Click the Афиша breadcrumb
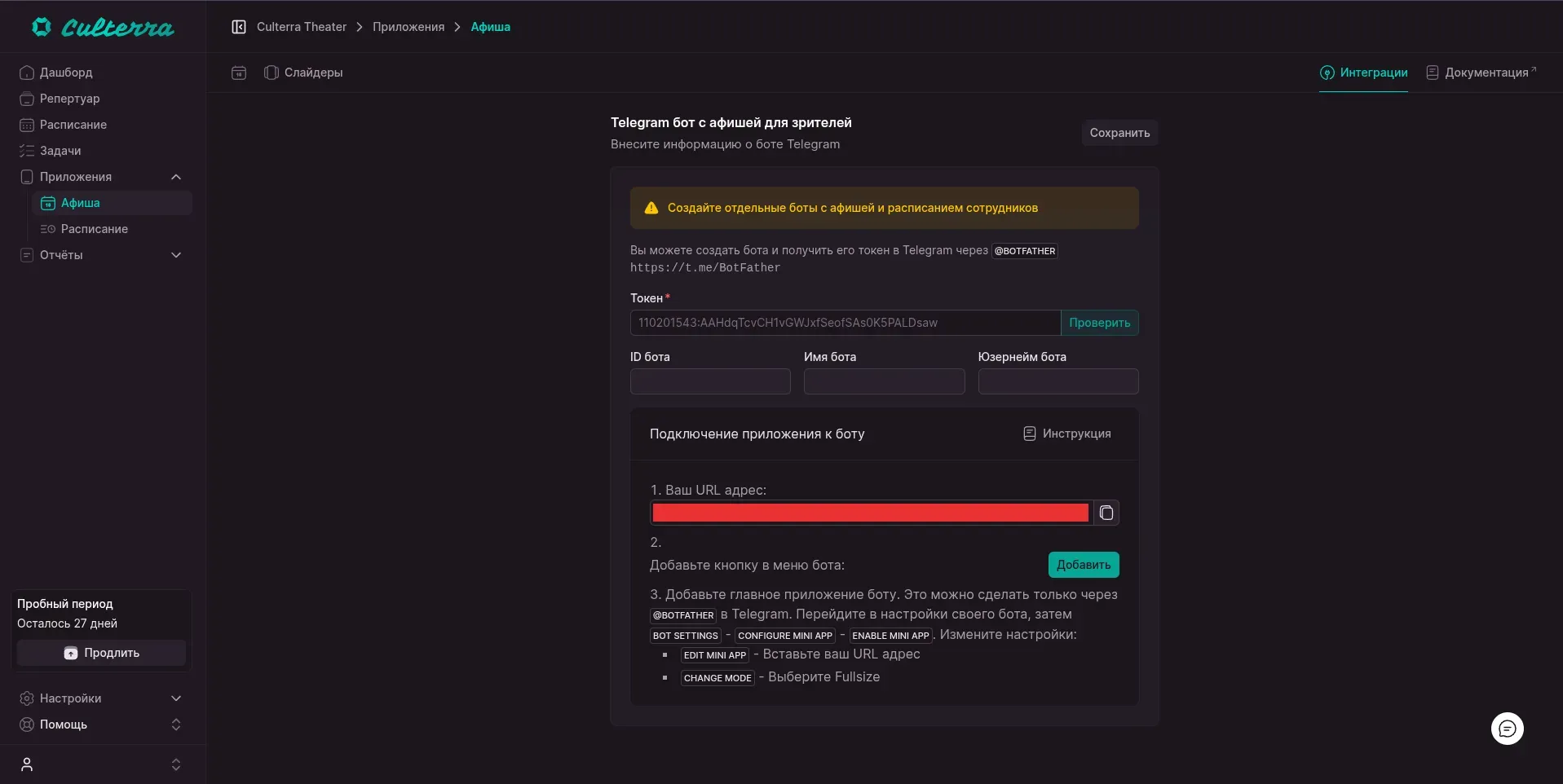 [x=491, y=27]
